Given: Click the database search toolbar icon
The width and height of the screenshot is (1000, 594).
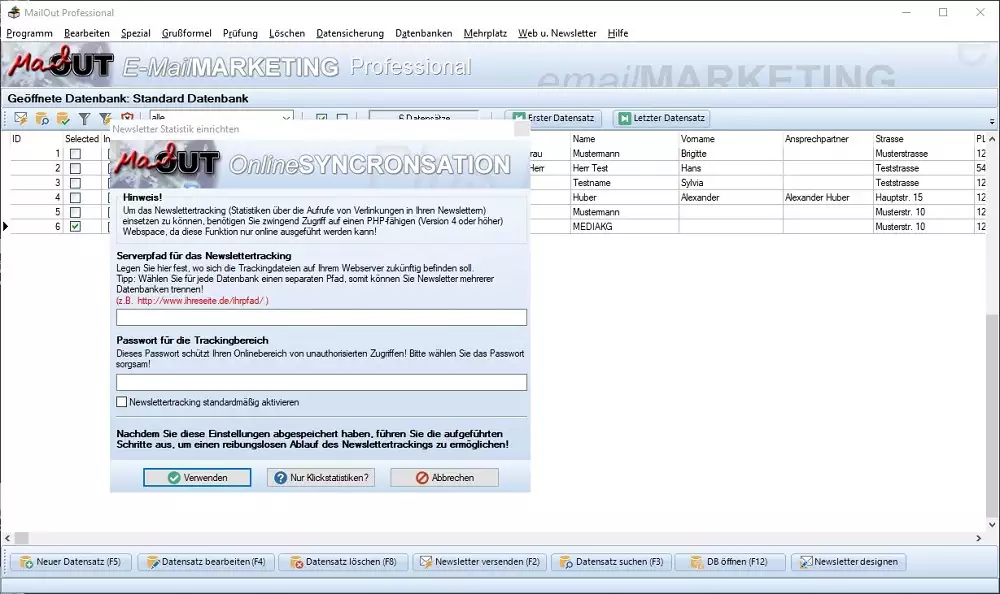Looking at the screenshot, I should [42, 118].
